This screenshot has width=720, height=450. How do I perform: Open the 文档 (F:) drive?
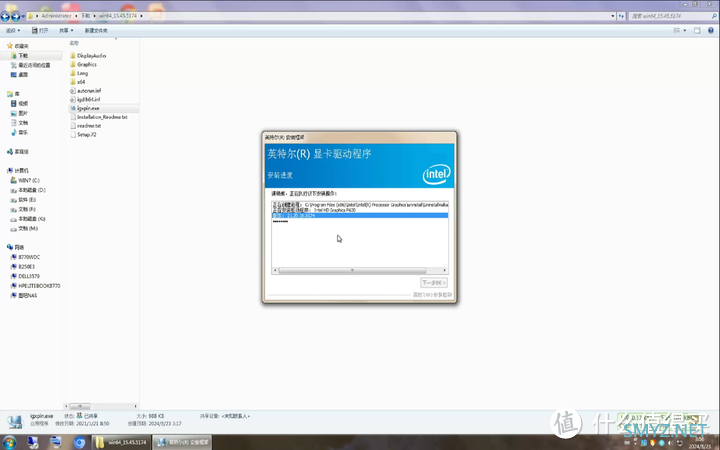tap(23, 209)
